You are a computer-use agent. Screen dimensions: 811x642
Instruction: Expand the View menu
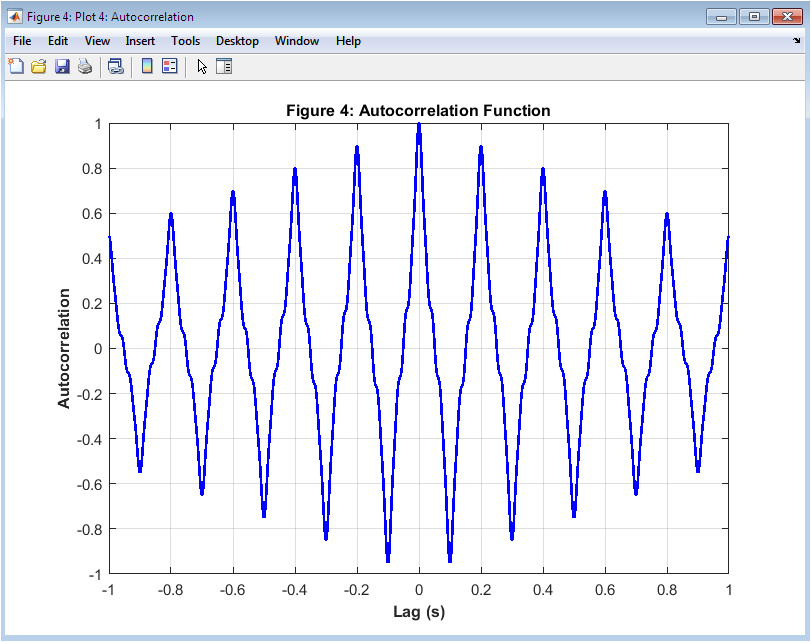tap(97, 41)
